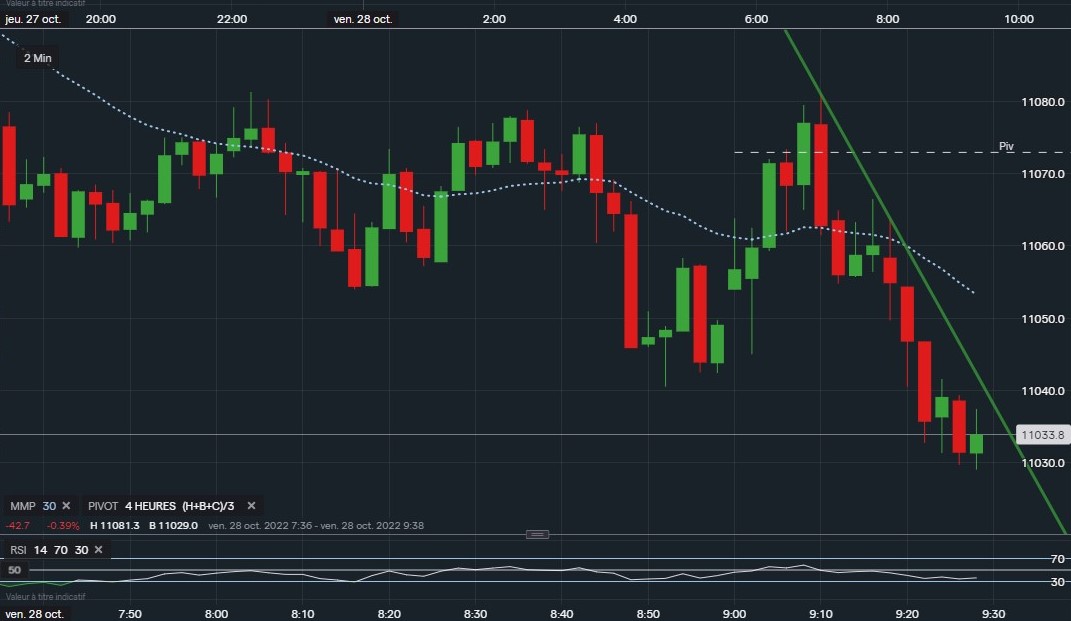Image resolution: width=1071 pixels, height=621 pixels.
Task: Click the 9:30 bottom time axis label
Action: pyautogui.click(x=994, y=613)
